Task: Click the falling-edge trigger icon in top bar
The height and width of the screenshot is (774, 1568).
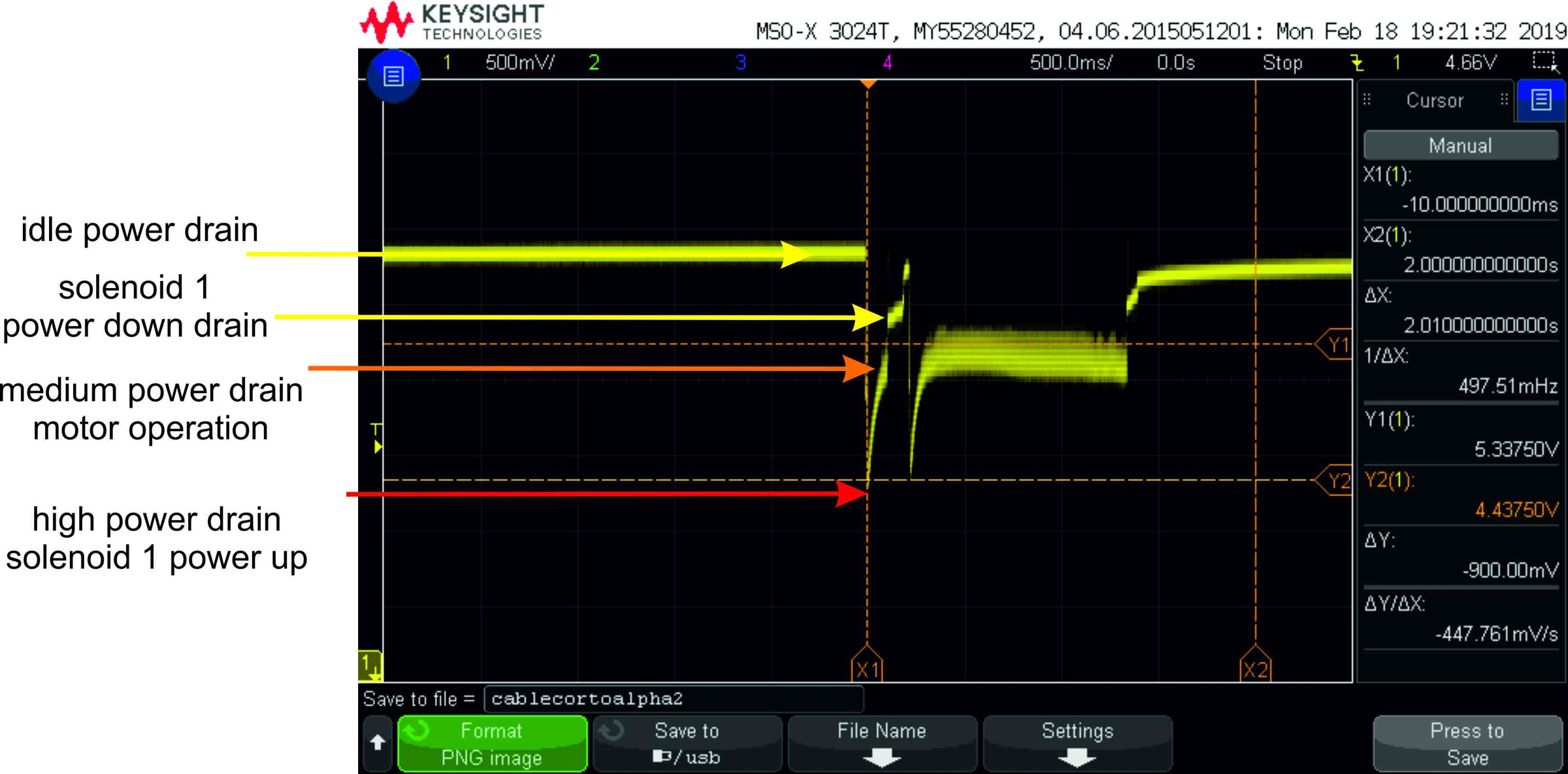Action: point(1357,63)
